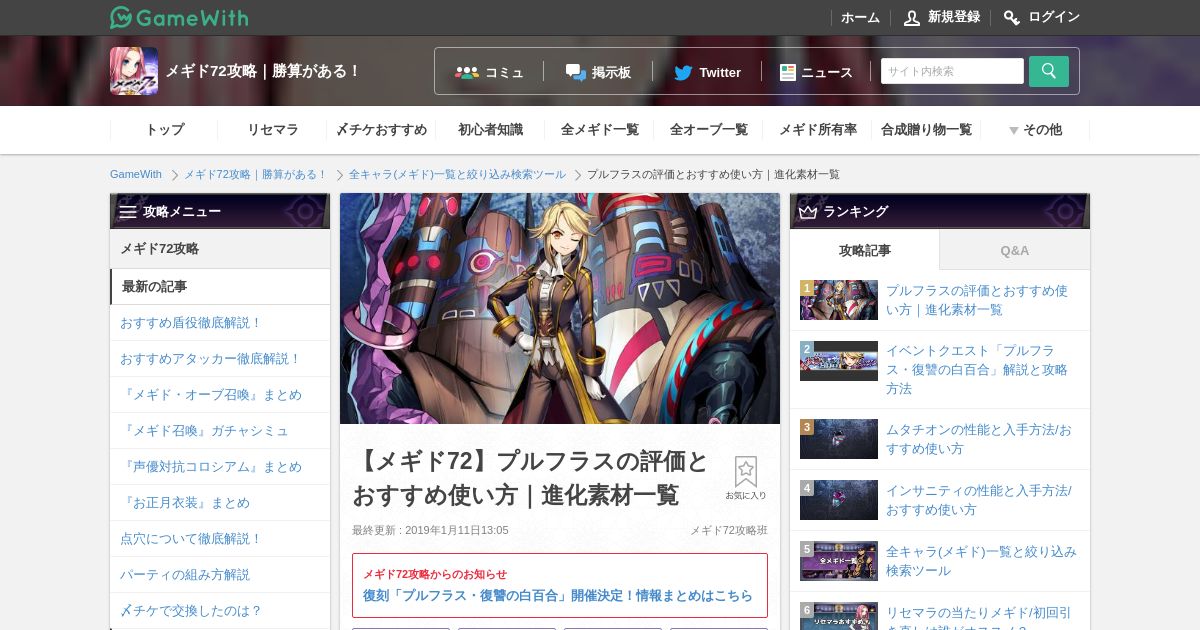This screenshot has width=1200, height=630.
Task: Click the ログイン key icon link
Action: (1042, 17)
